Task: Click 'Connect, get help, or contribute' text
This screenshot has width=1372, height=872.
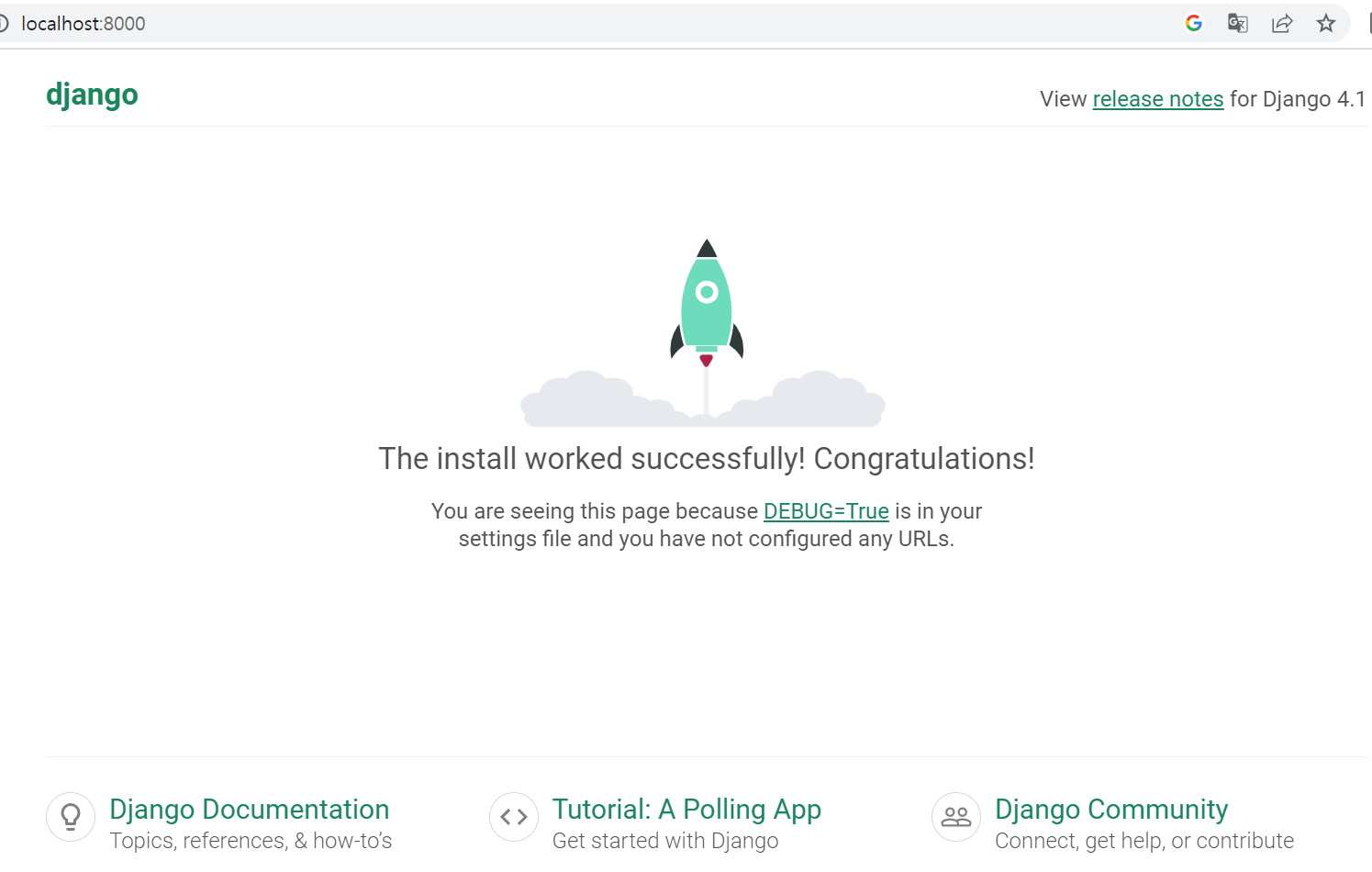Action: [x=1144, y=841]
